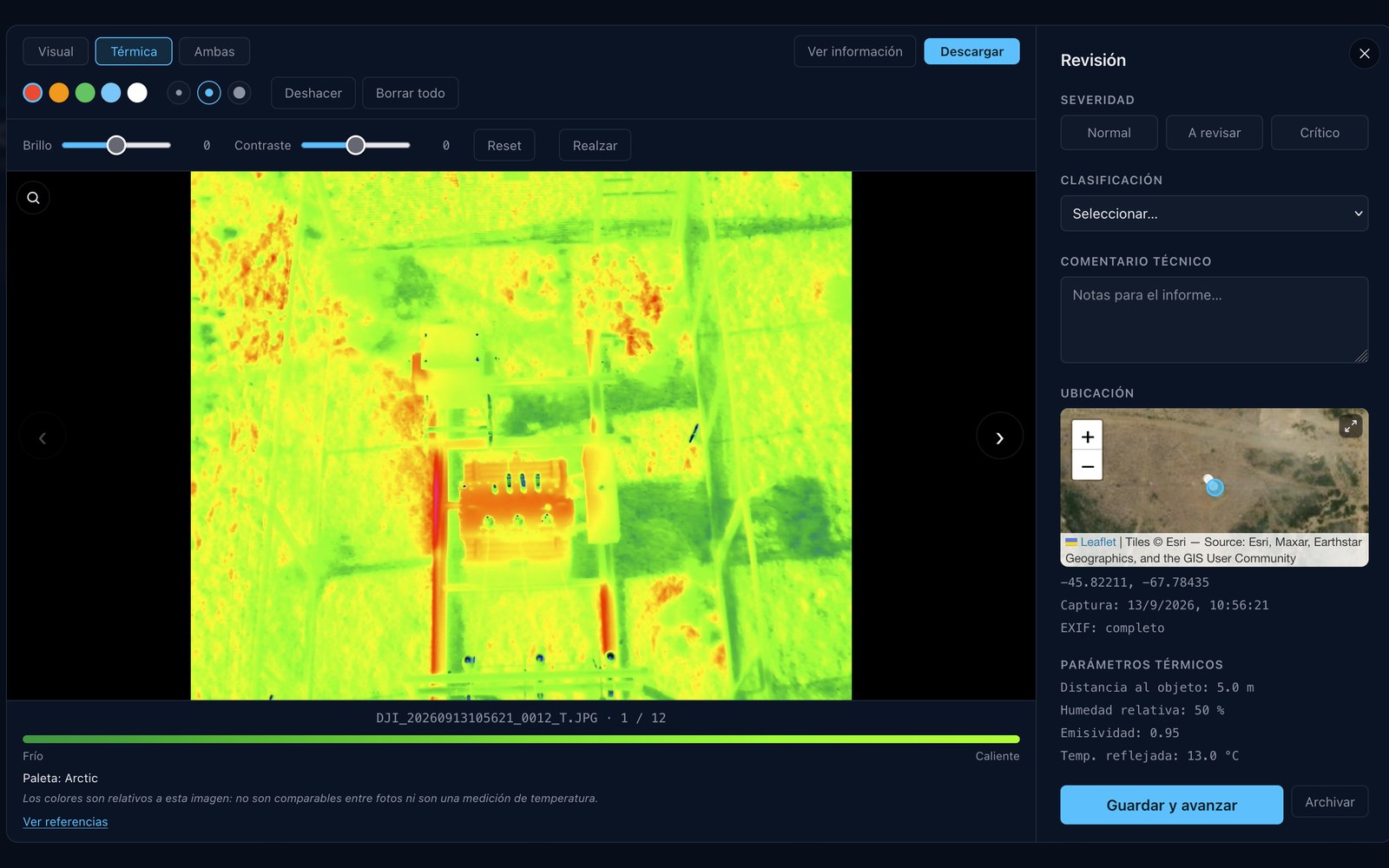Click the Realzar enhance button
Viewport: 1389px width, 868px height.
[595, 145]
